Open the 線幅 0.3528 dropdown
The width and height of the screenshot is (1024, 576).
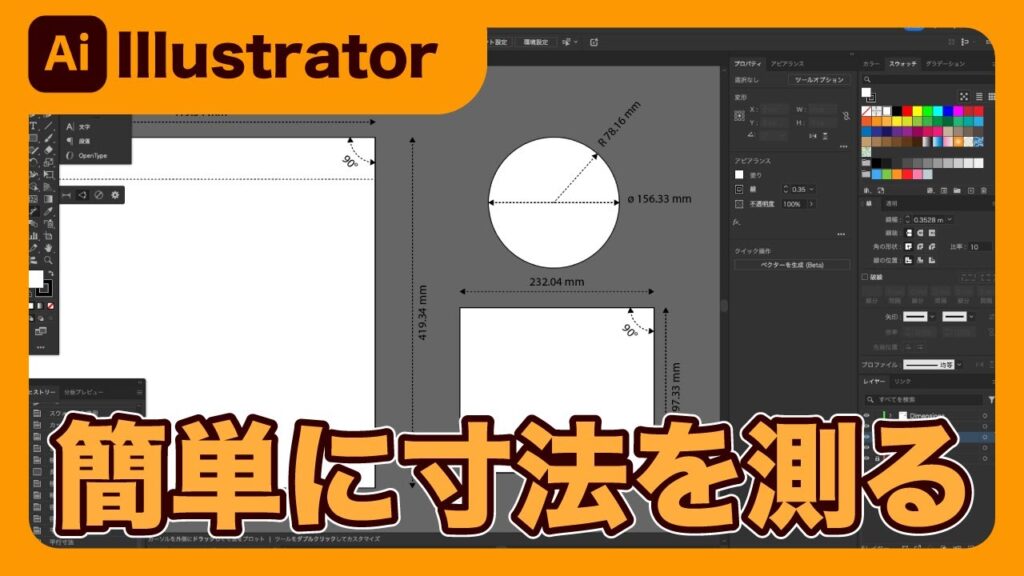point(950,220)
